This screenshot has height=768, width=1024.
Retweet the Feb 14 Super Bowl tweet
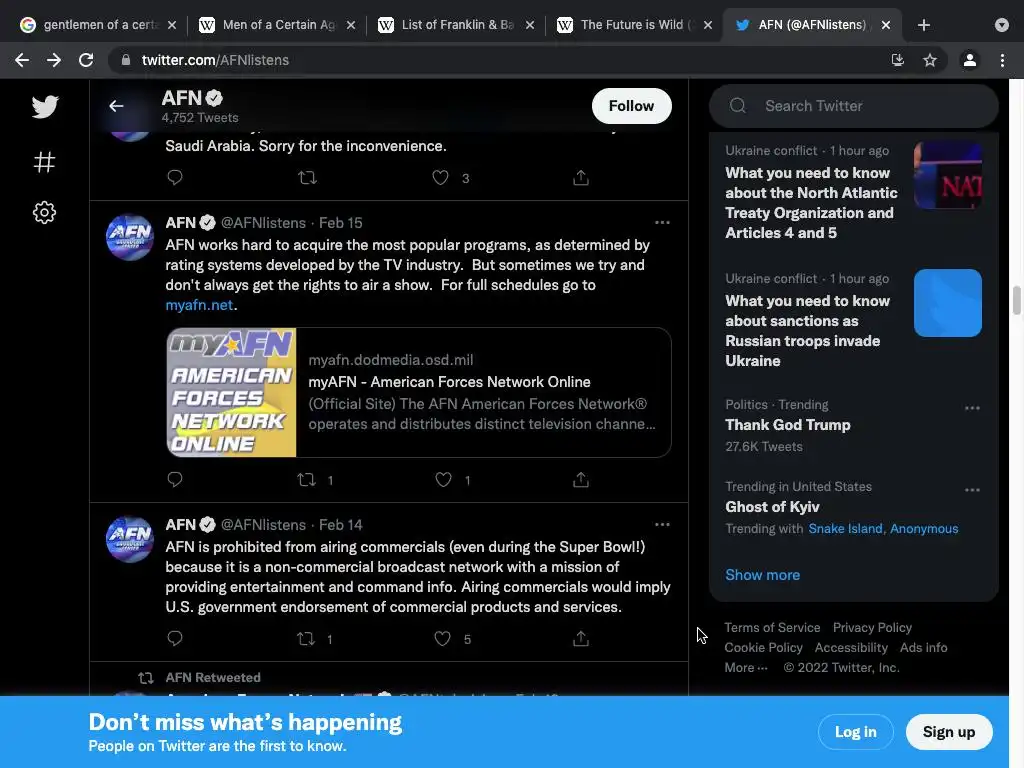coord(306,638)
